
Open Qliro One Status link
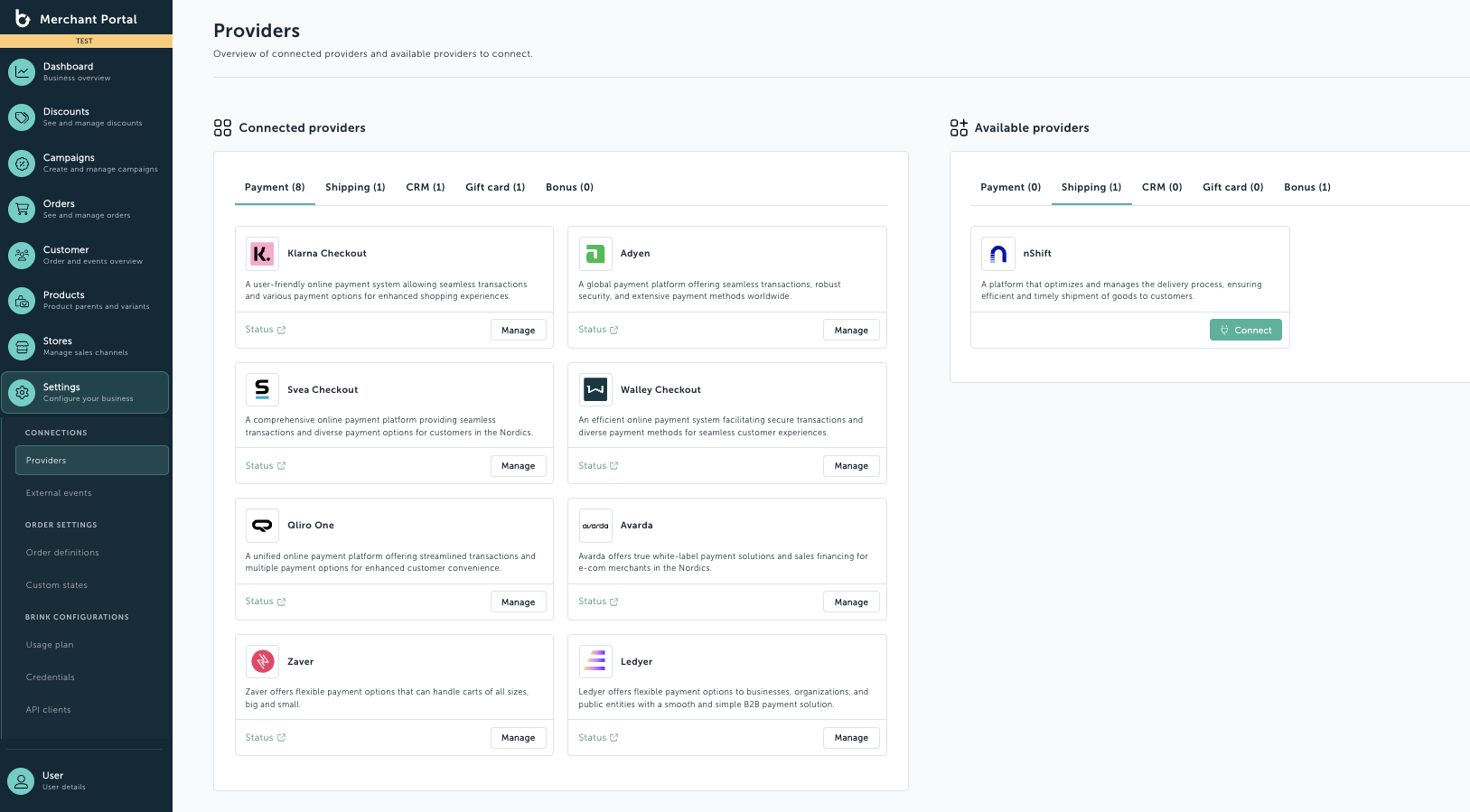[x=266, y=602]
